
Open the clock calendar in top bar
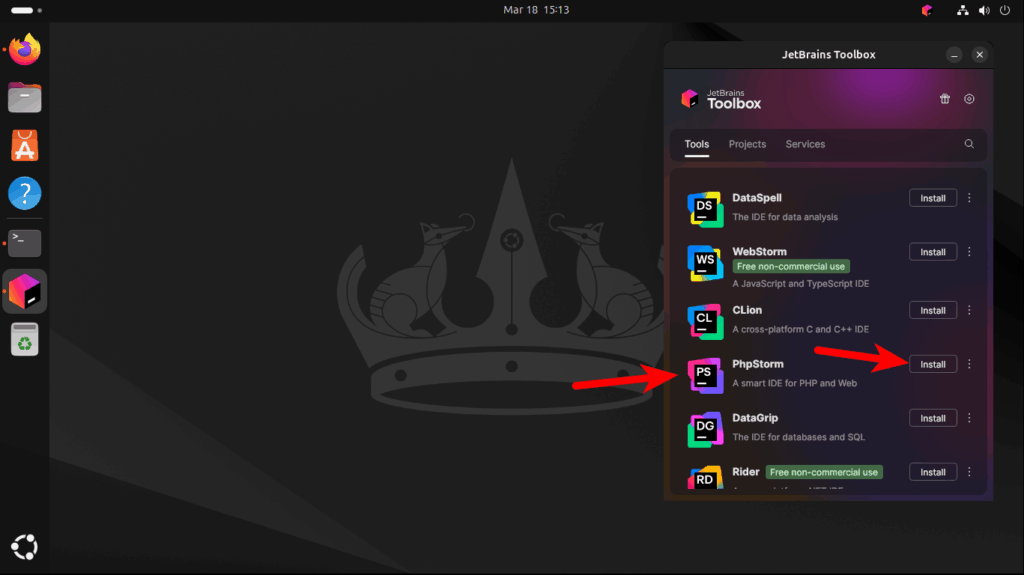click(x=536, y=10)
